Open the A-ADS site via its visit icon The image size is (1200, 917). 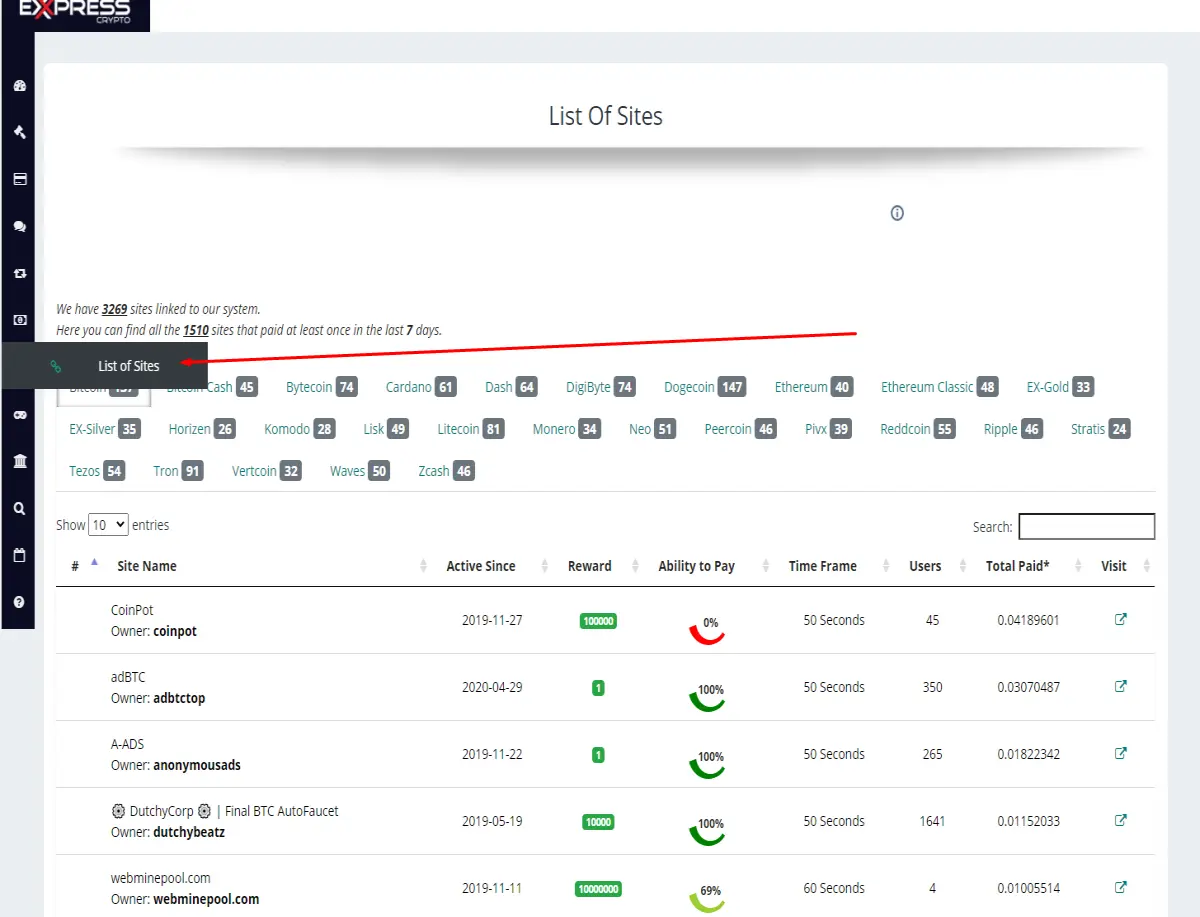point(1121,753)
